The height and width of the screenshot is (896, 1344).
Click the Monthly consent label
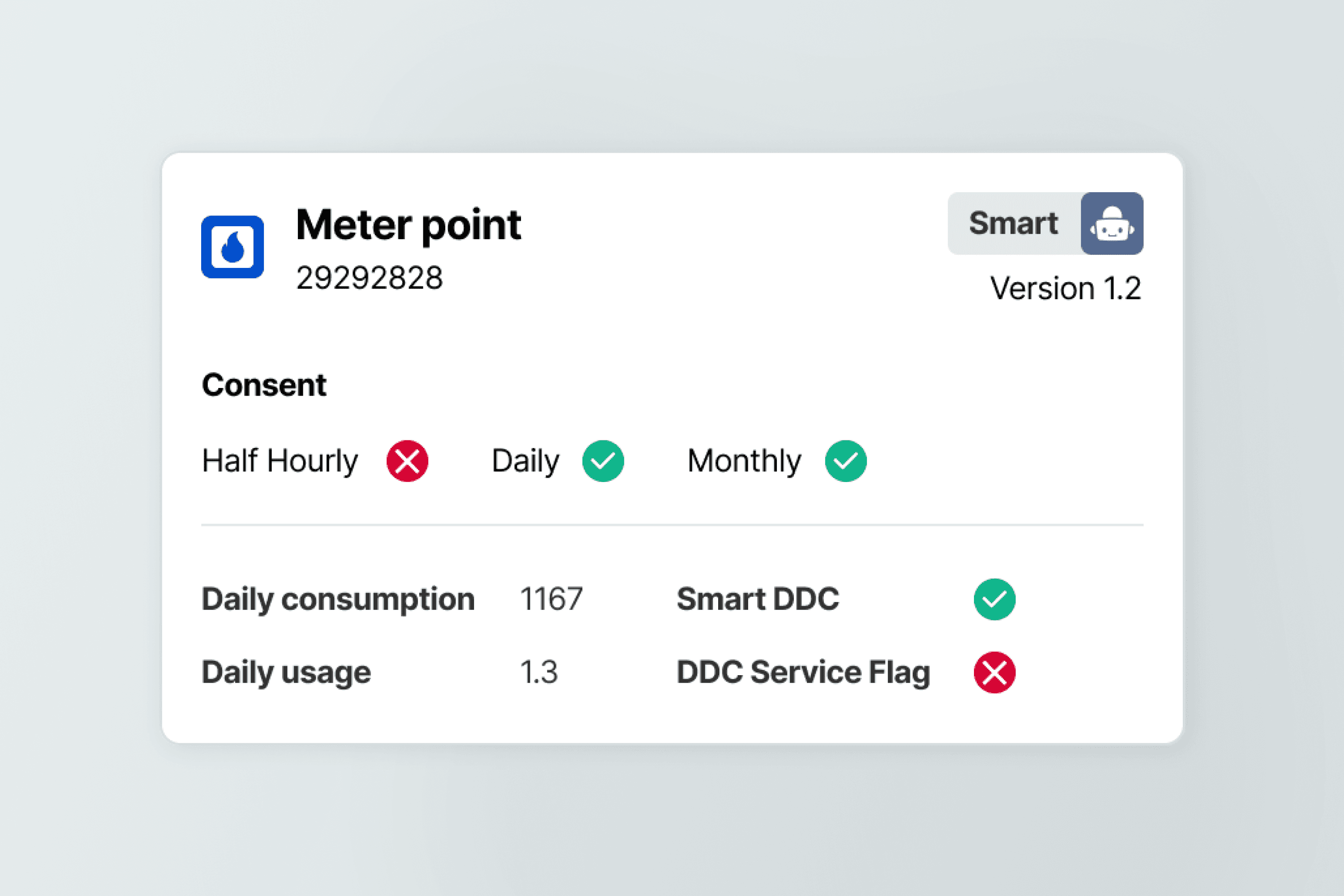tap(744, 461)
